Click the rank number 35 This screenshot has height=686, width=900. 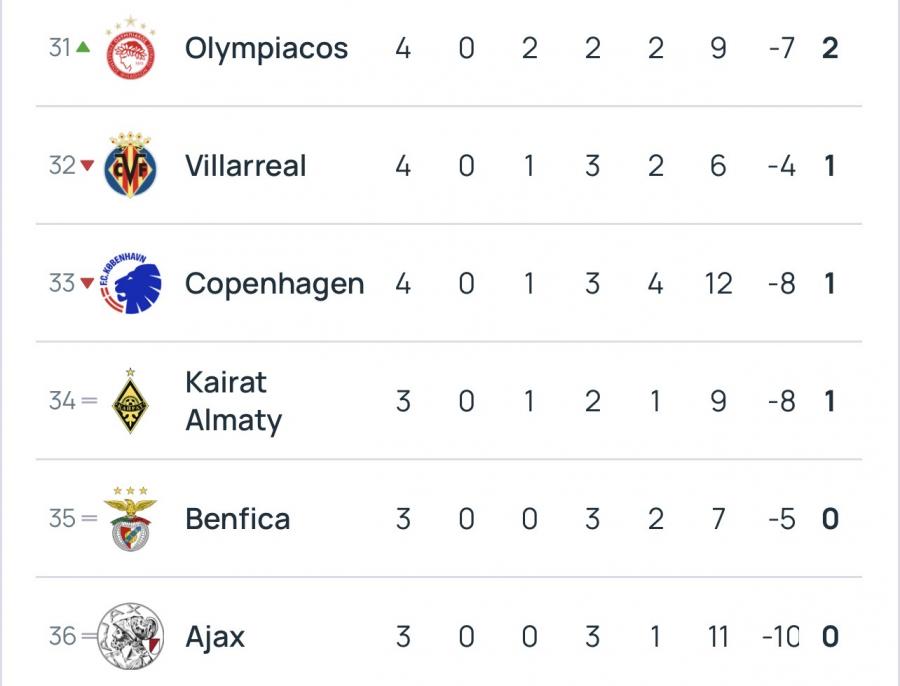point(61,519)
